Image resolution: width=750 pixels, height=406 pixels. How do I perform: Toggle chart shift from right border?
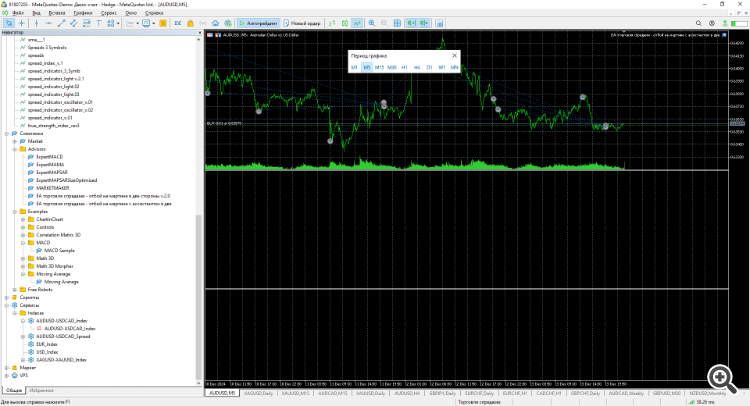[x=424, y=23]
